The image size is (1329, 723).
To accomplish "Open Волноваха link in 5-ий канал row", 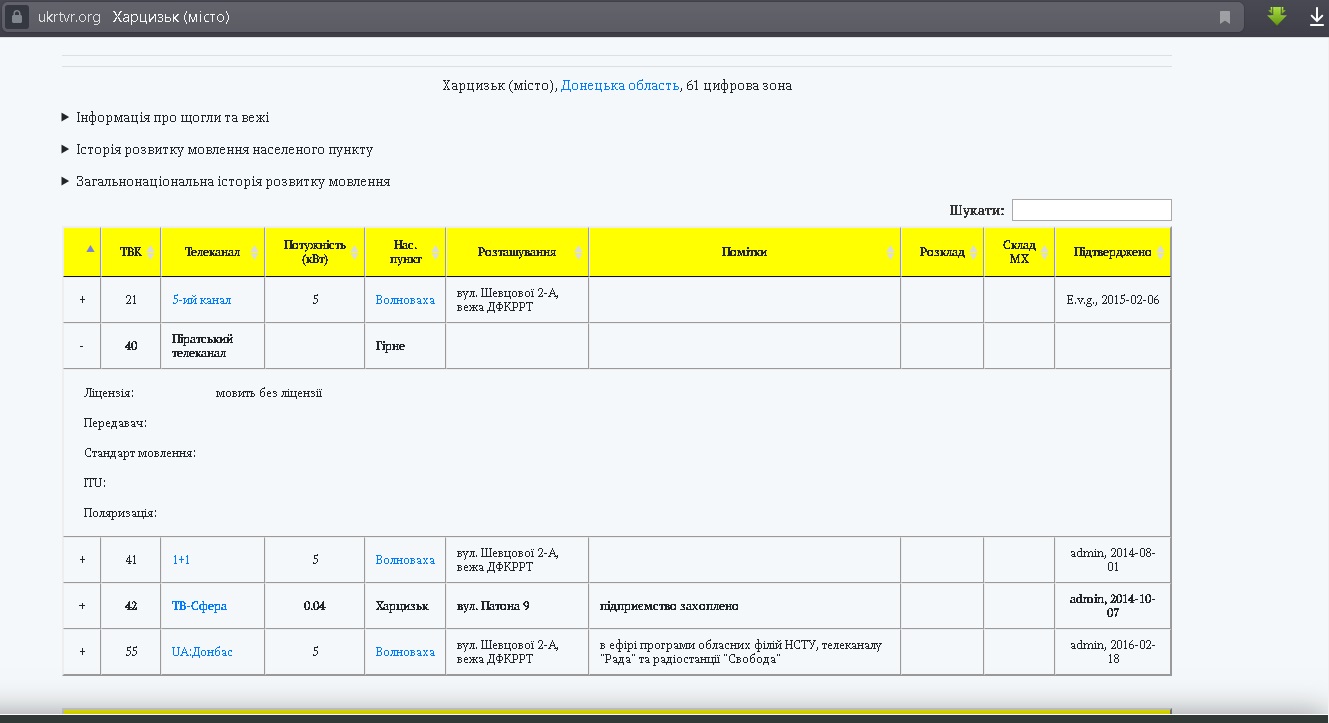I will point(405,300).
